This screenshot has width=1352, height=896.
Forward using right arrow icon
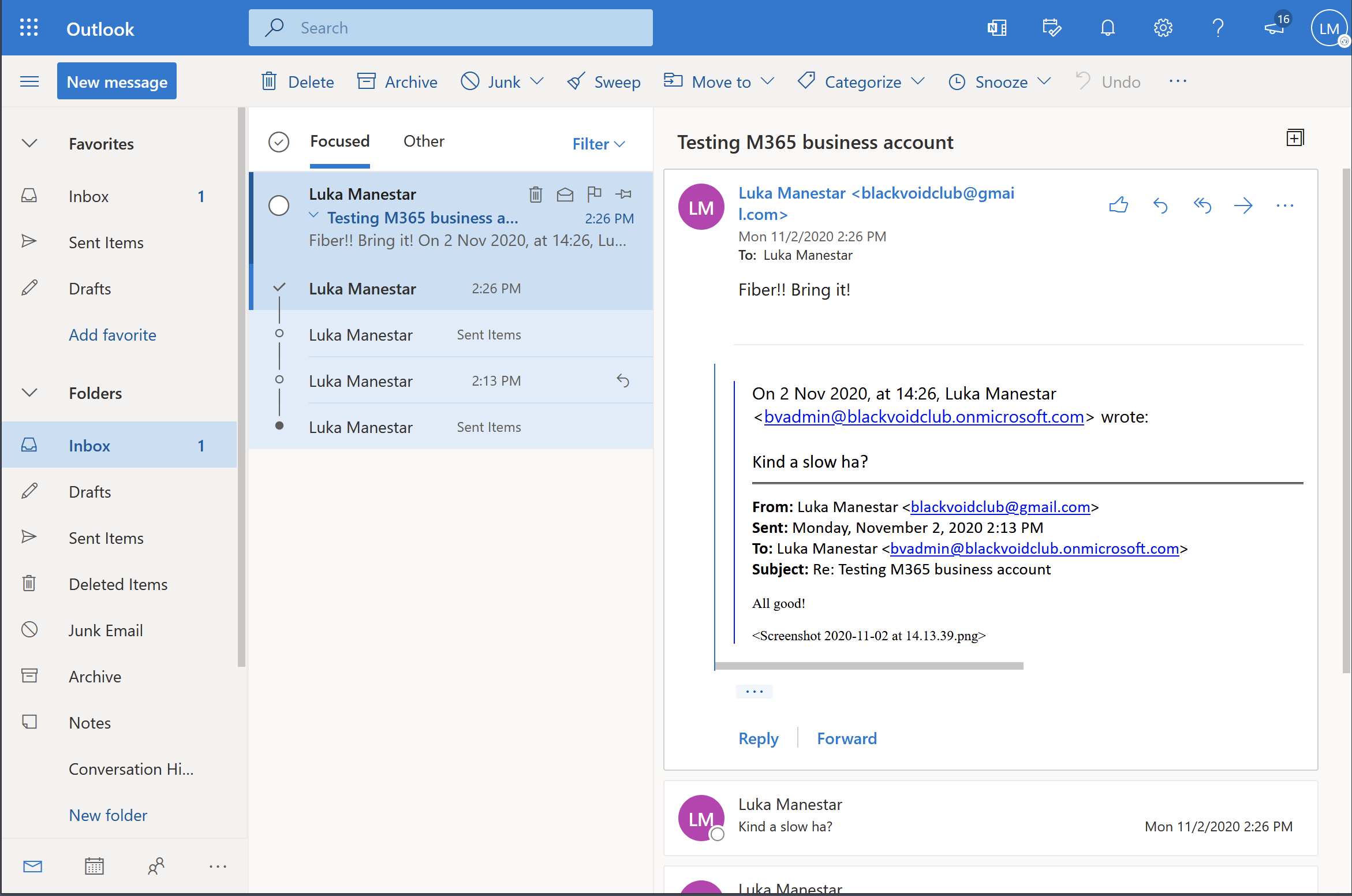coord(1243,206)
